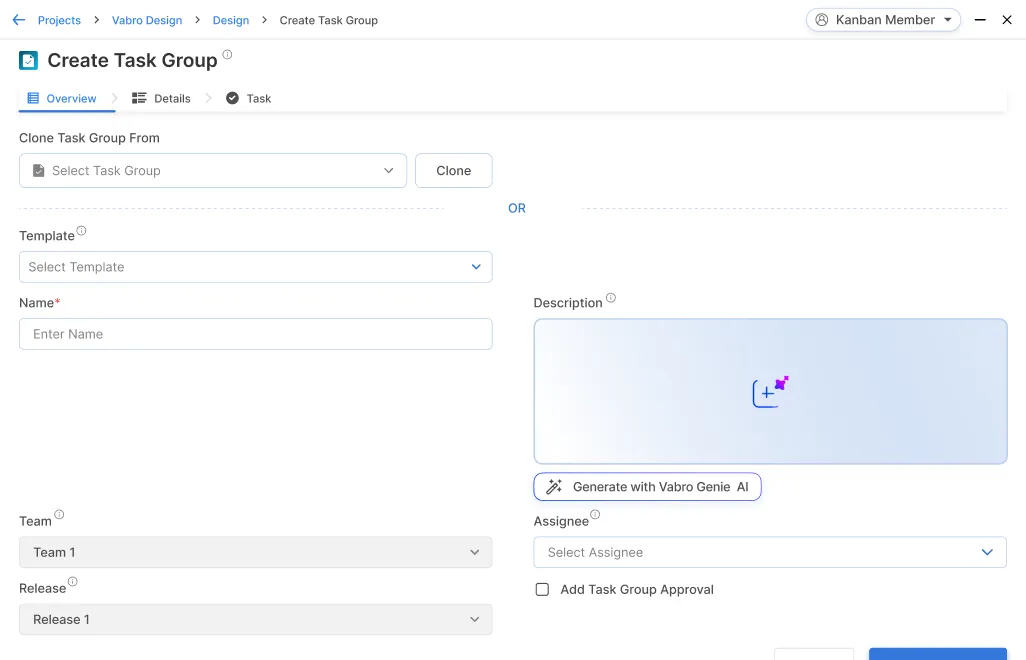Click the Overview tab list icon

pos(33,98)
